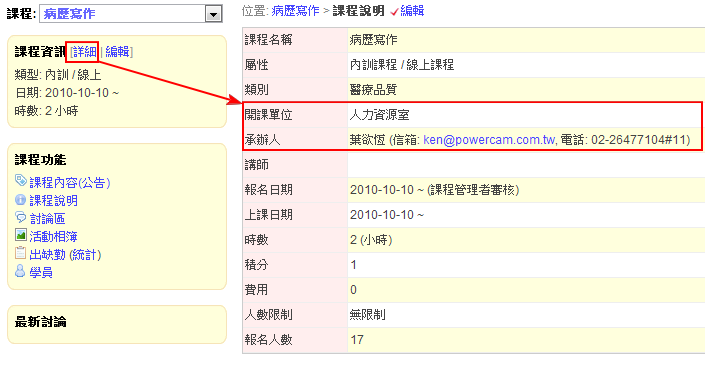This screenshot has height=365, width=705.
Task: Click the clipboard icon beside 出缺勤
Action: click(20, 253)
